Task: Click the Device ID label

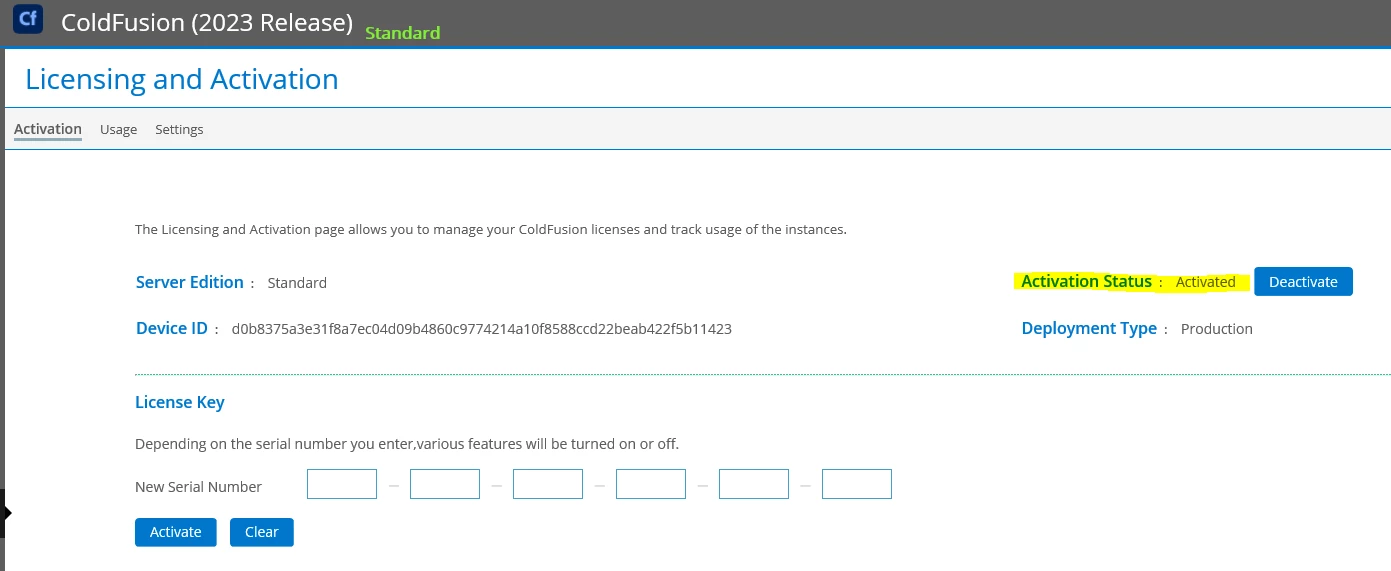Action: 172,328
